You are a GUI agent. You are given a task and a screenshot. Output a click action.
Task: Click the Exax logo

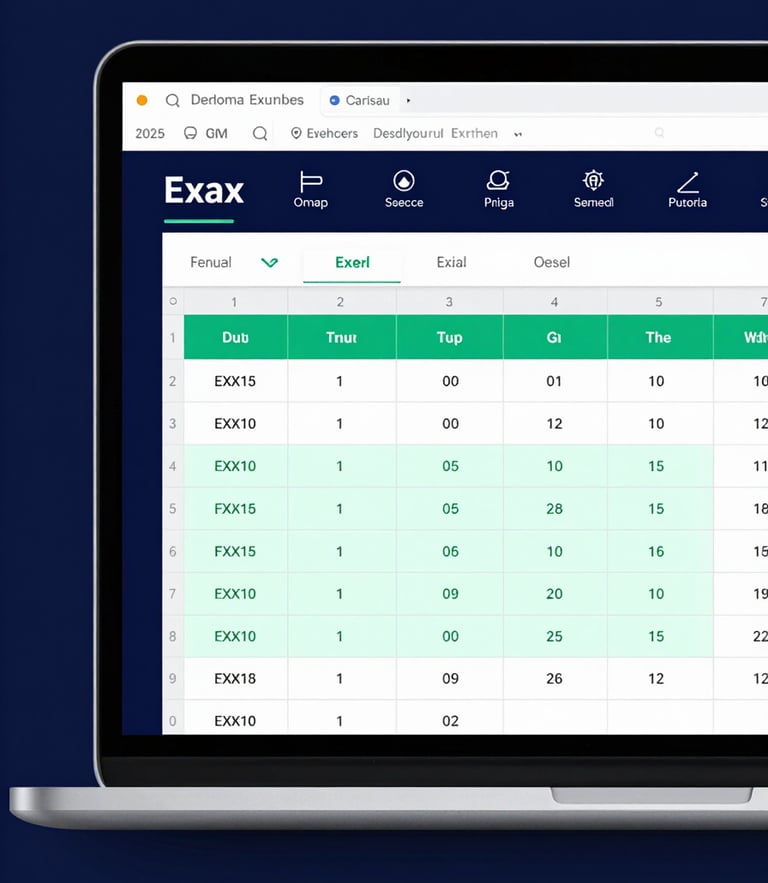[x=204, y=190]
